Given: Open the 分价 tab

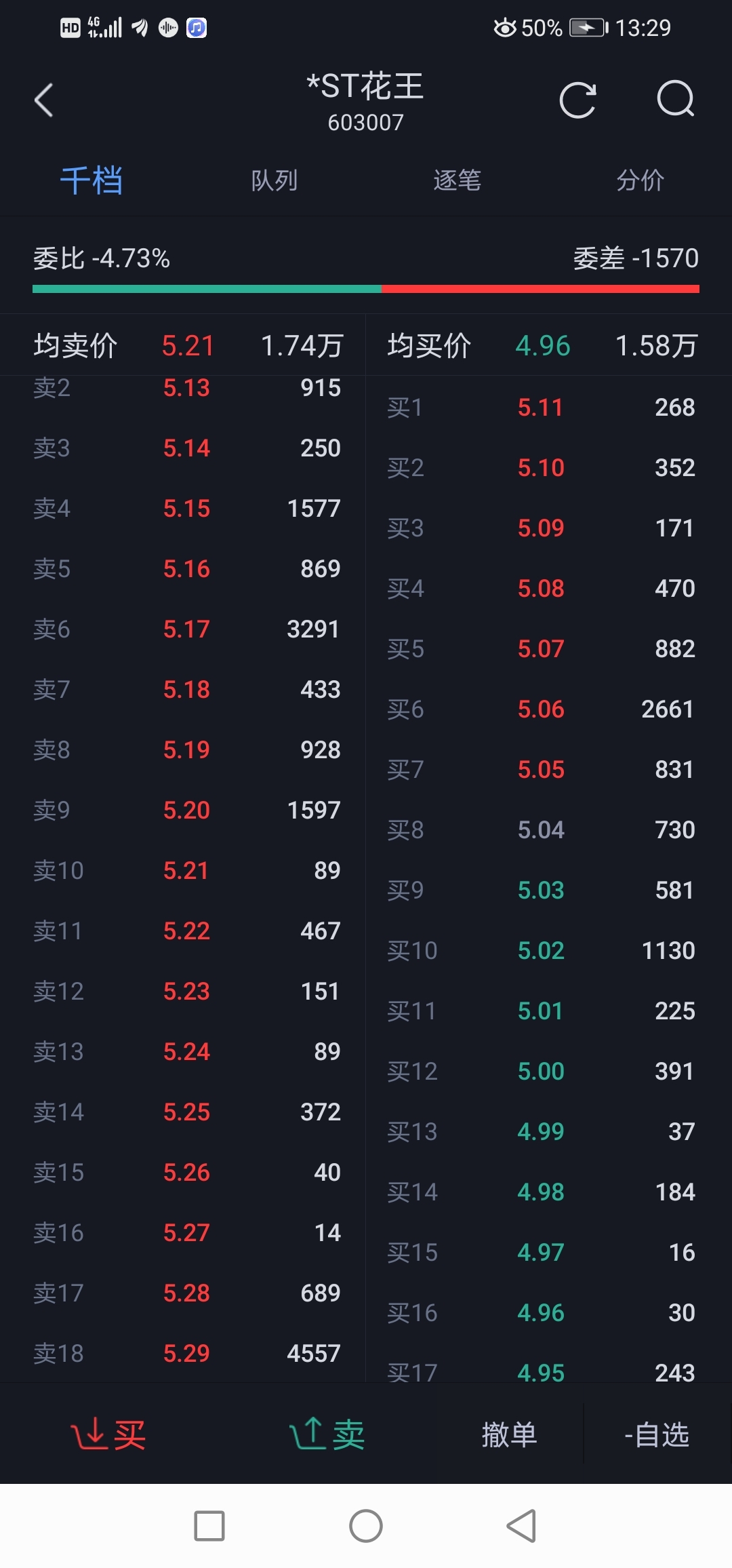Looking at the screenshot, I should 640,180.
